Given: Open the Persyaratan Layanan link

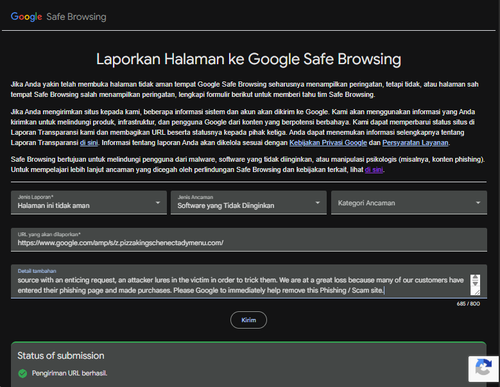Looking at the screenshot, I should click(x=415, y=143).
